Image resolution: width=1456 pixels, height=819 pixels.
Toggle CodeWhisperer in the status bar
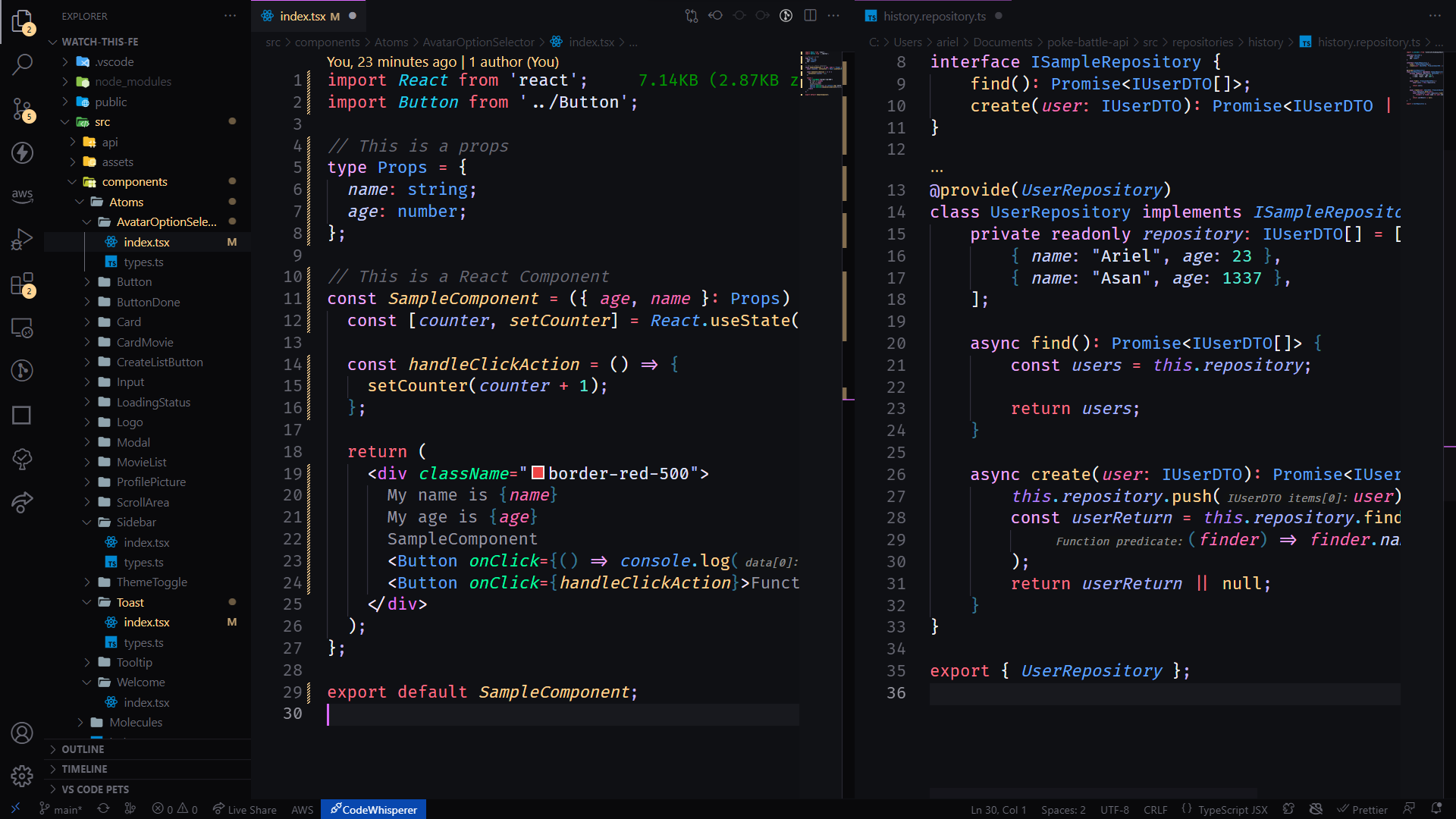[373, 809]
